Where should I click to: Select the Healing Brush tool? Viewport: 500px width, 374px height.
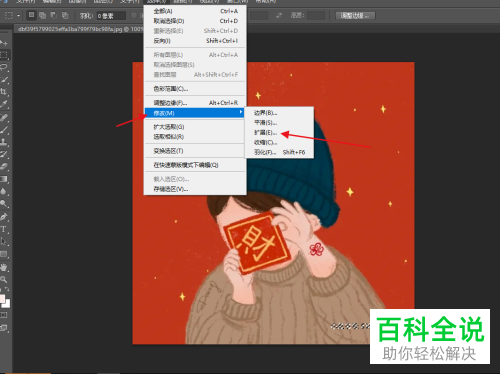click(4, 118)
